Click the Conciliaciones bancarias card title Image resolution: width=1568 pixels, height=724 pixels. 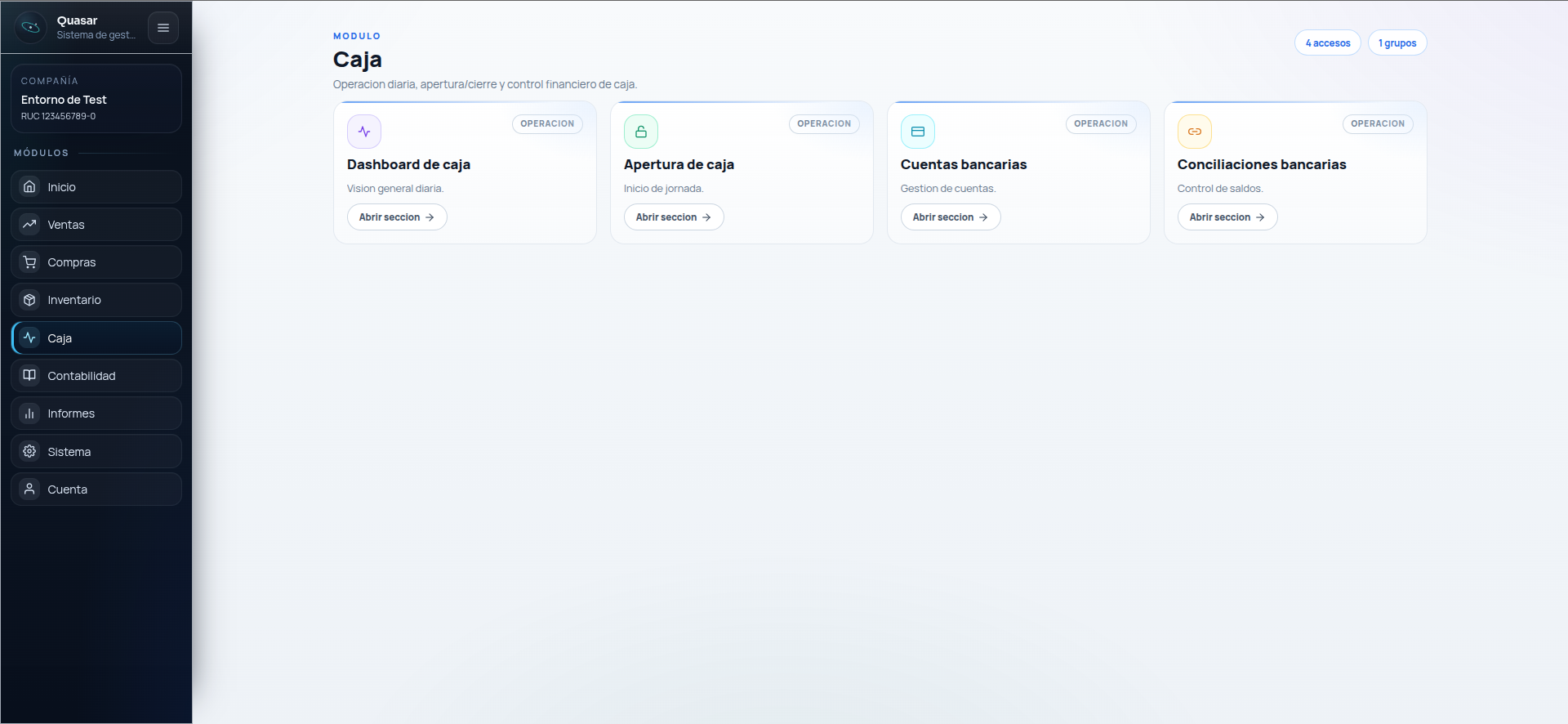point(1262,164)
